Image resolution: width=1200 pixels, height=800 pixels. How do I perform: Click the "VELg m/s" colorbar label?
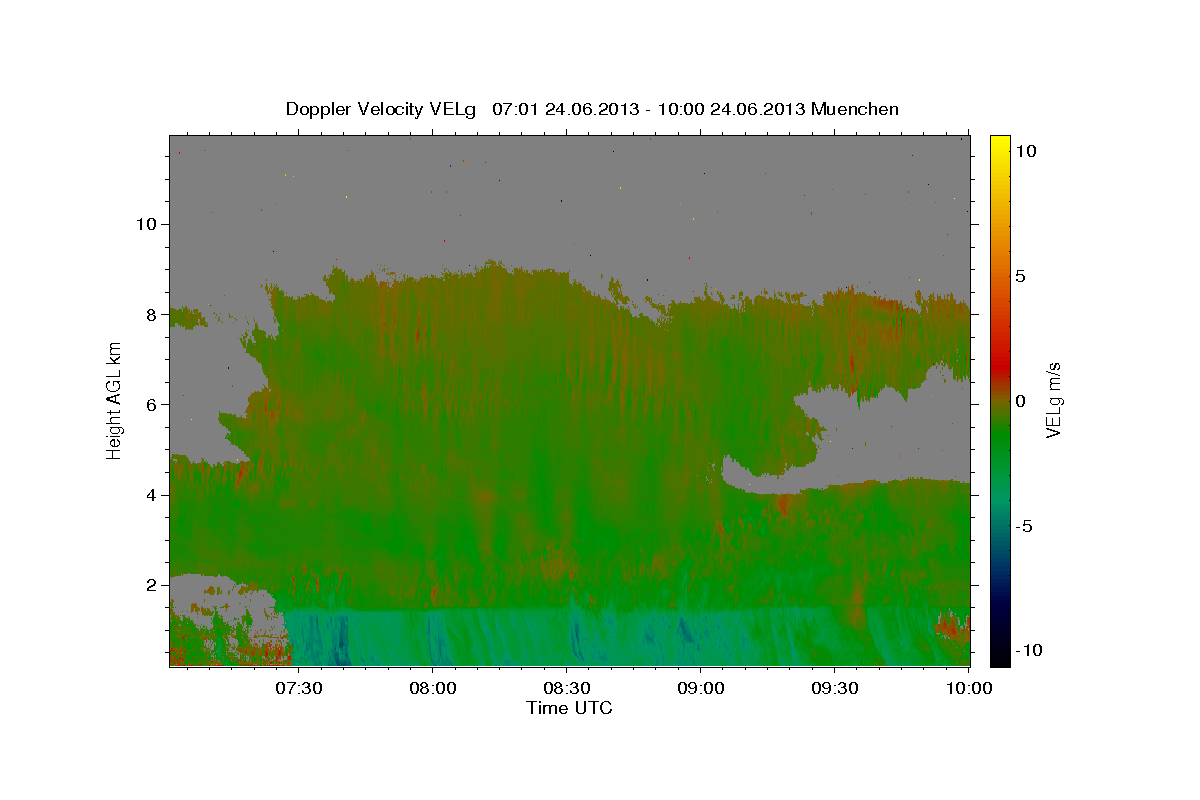1053,400
